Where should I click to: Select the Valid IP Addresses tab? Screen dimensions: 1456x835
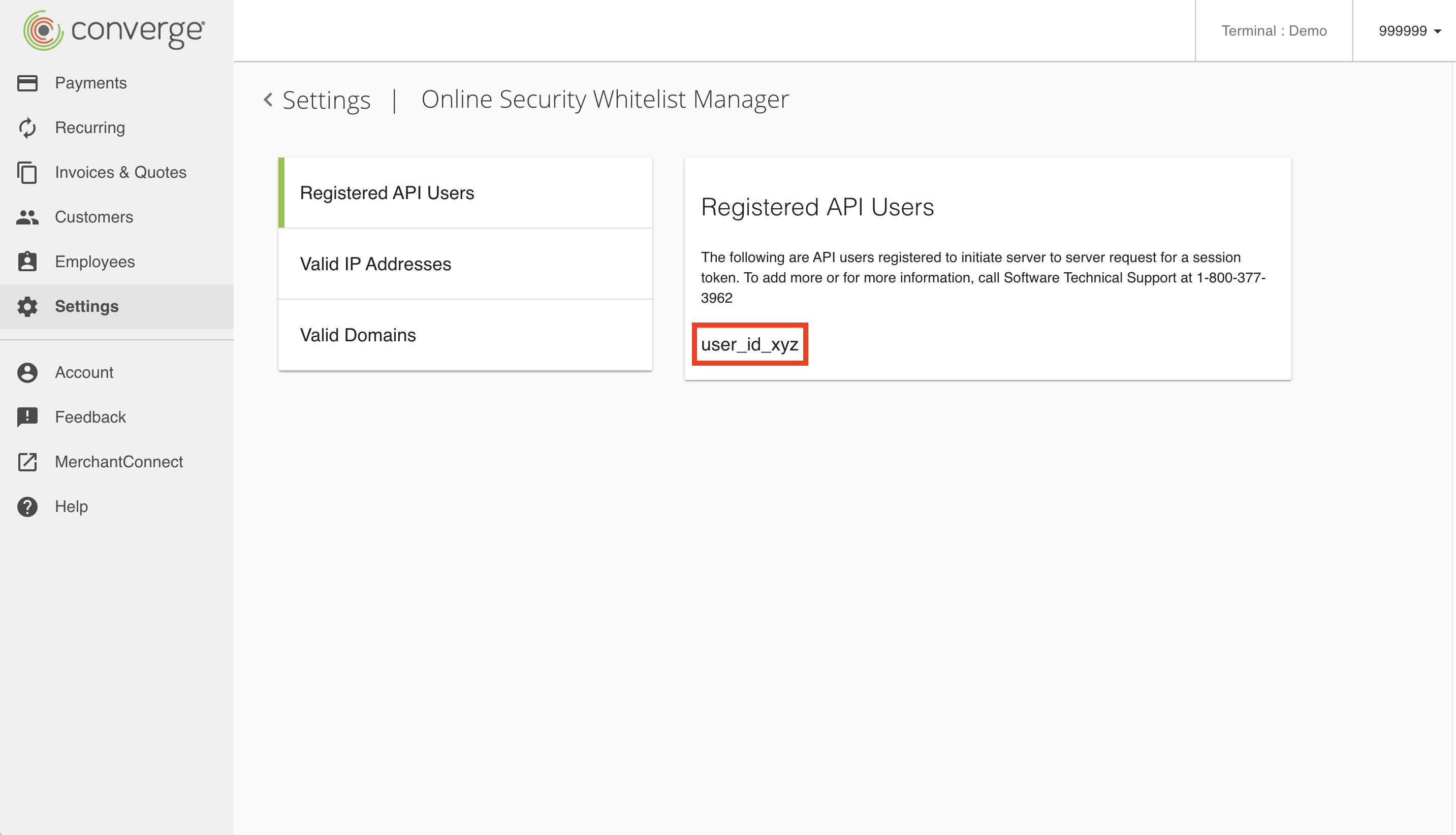465,264
